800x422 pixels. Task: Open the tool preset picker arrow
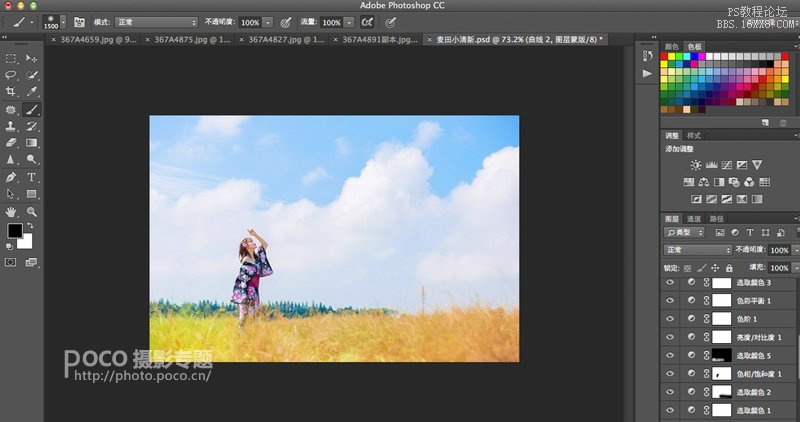(x=32, y=22)
